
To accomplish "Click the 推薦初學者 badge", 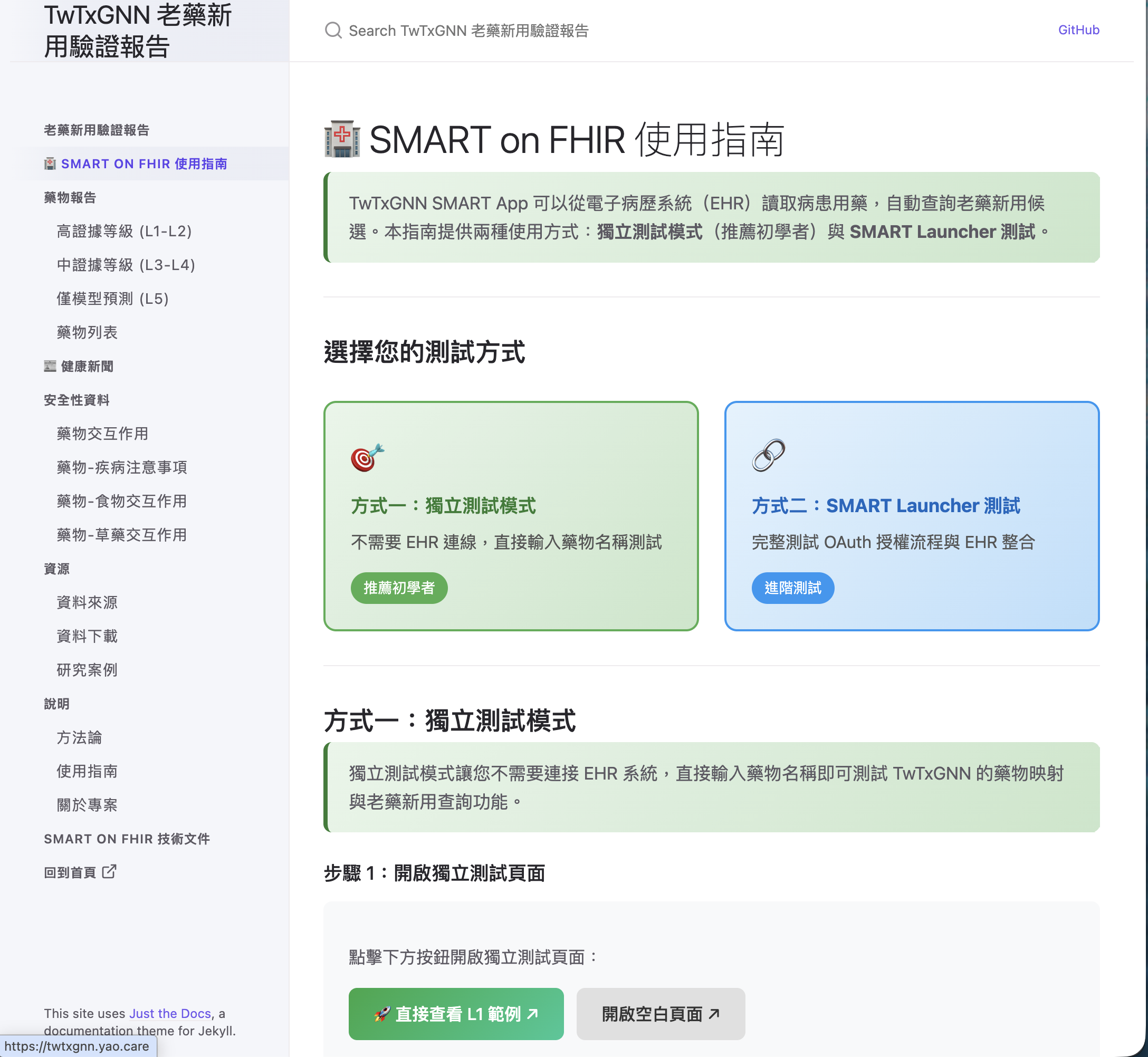I will coord(399,588).
